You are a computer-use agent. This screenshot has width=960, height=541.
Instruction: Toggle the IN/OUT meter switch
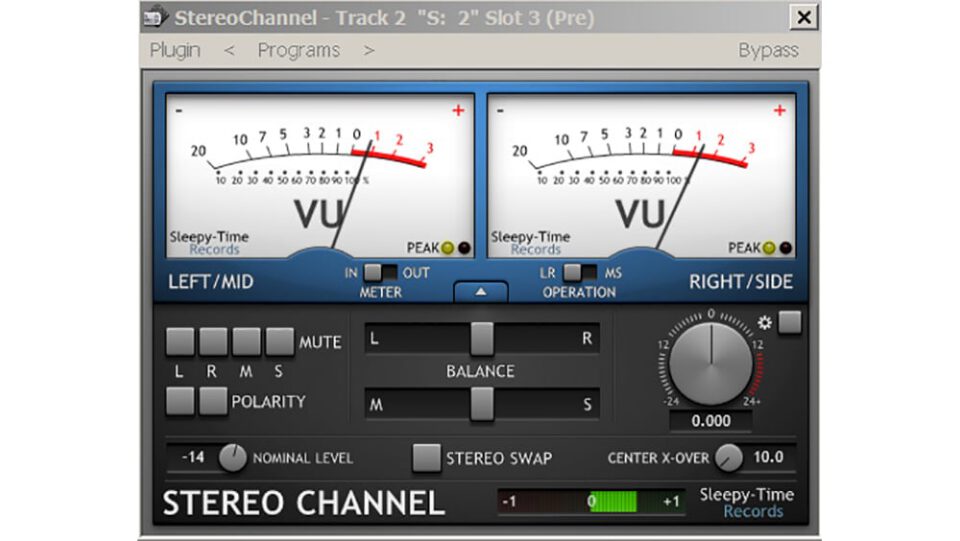(x=380, y=272)
